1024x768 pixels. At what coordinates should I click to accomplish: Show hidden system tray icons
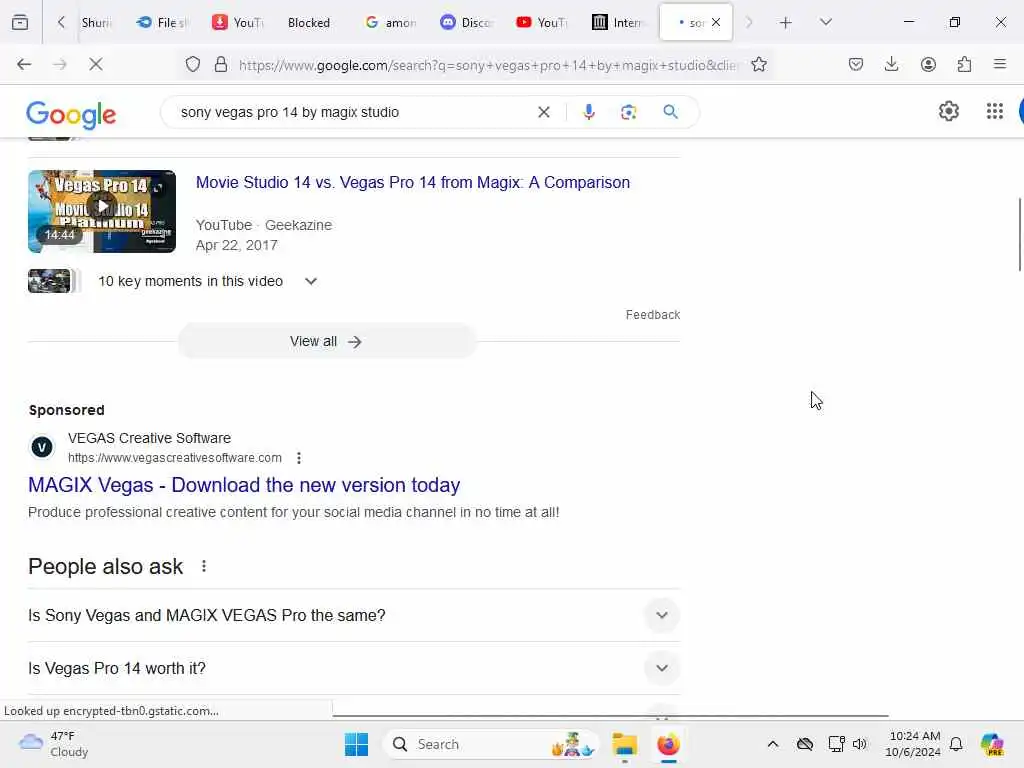pos(773,744)
